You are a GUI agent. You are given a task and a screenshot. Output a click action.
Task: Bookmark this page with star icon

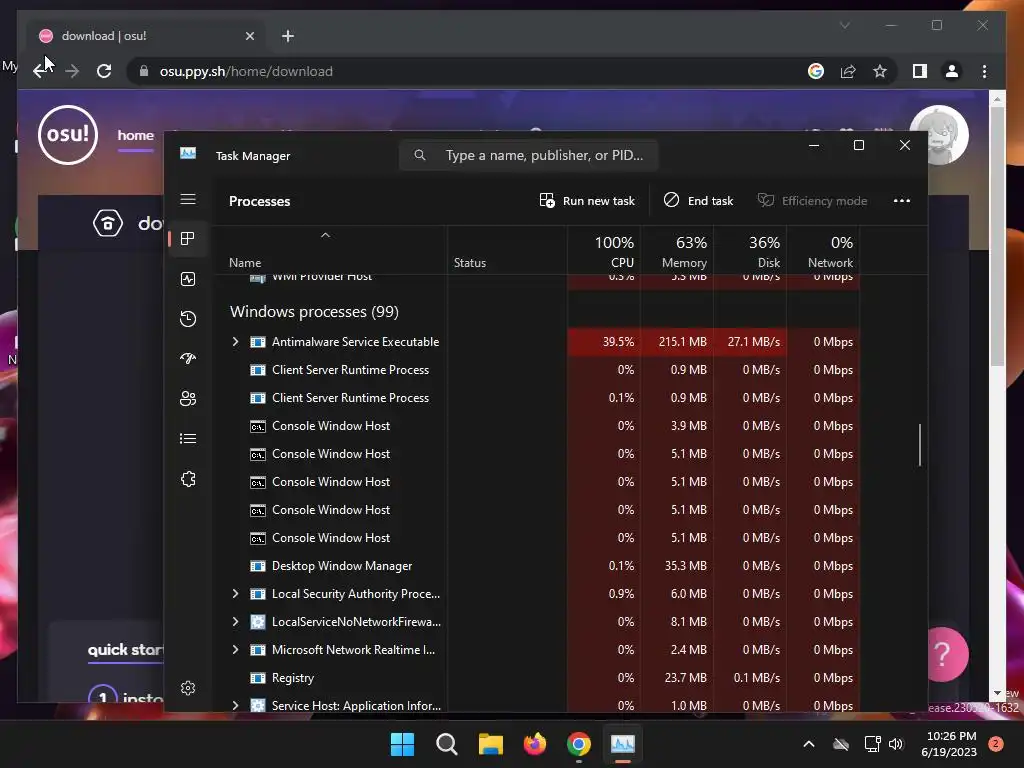(x=880, y=71)
